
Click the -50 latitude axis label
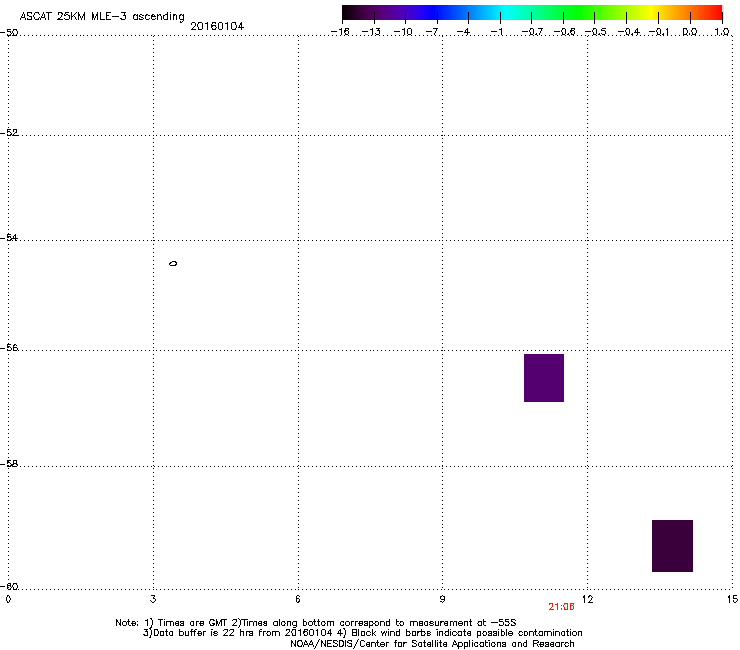click(x=9, y=33)
